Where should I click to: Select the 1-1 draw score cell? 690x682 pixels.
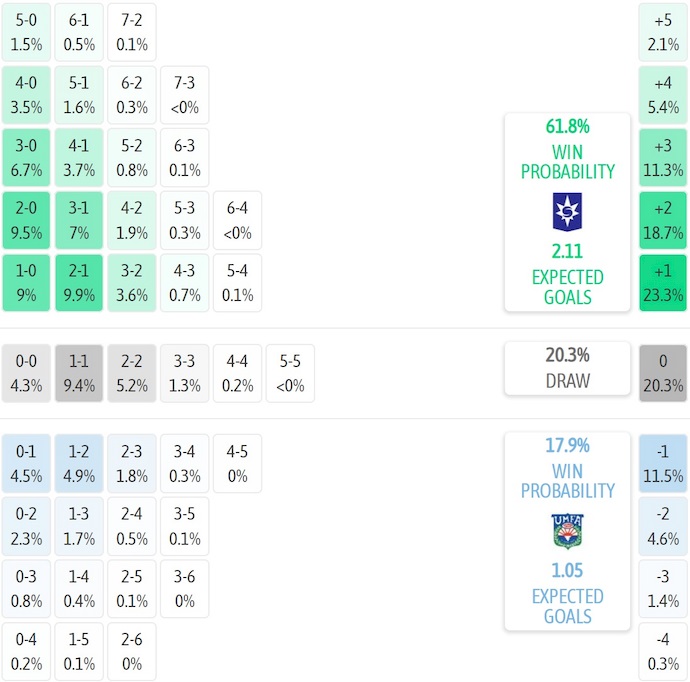(79, 374)
